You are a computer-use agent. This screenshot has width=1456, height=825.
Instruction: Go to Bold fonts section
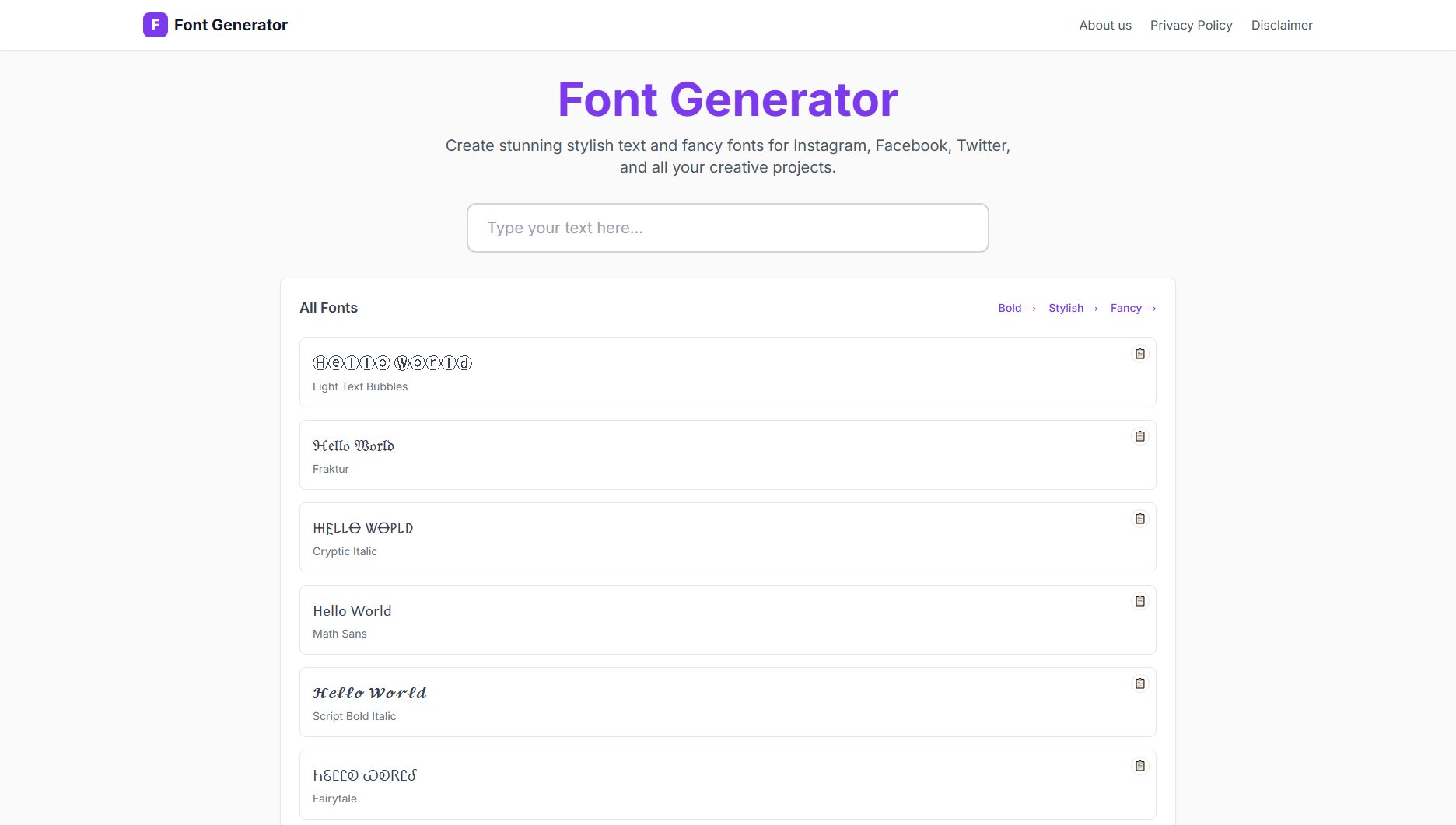click(1017, 308)
